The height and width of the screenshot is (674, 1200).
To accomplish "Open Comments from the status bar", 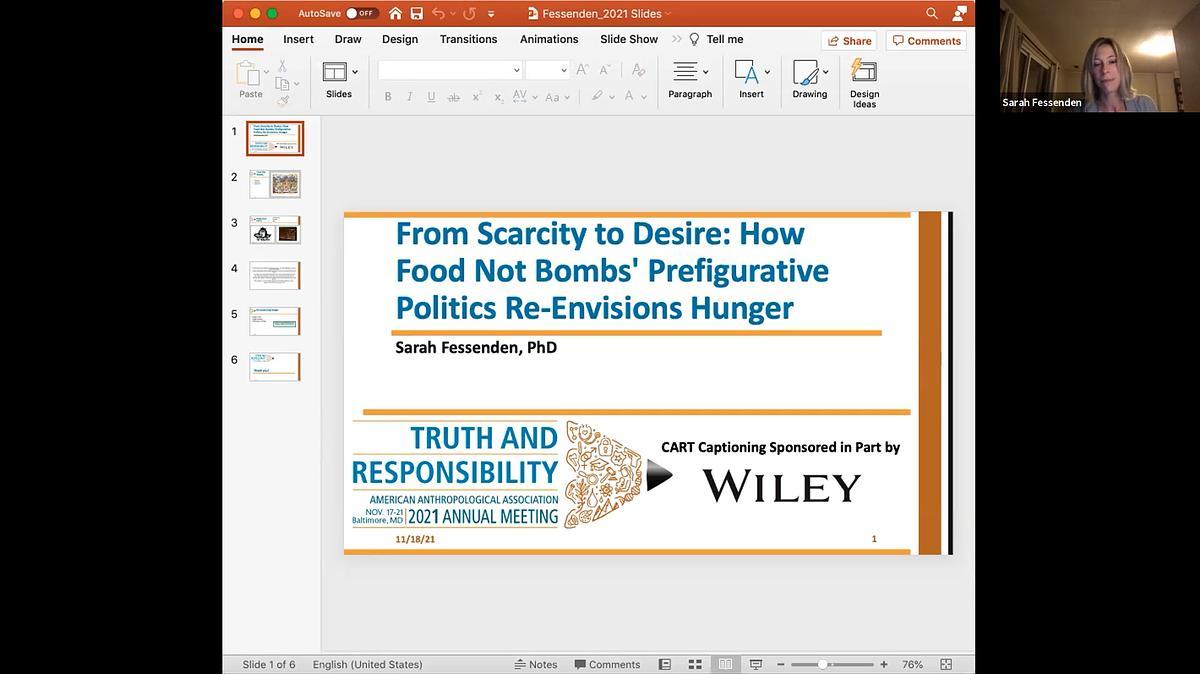I will pos(607,664).
